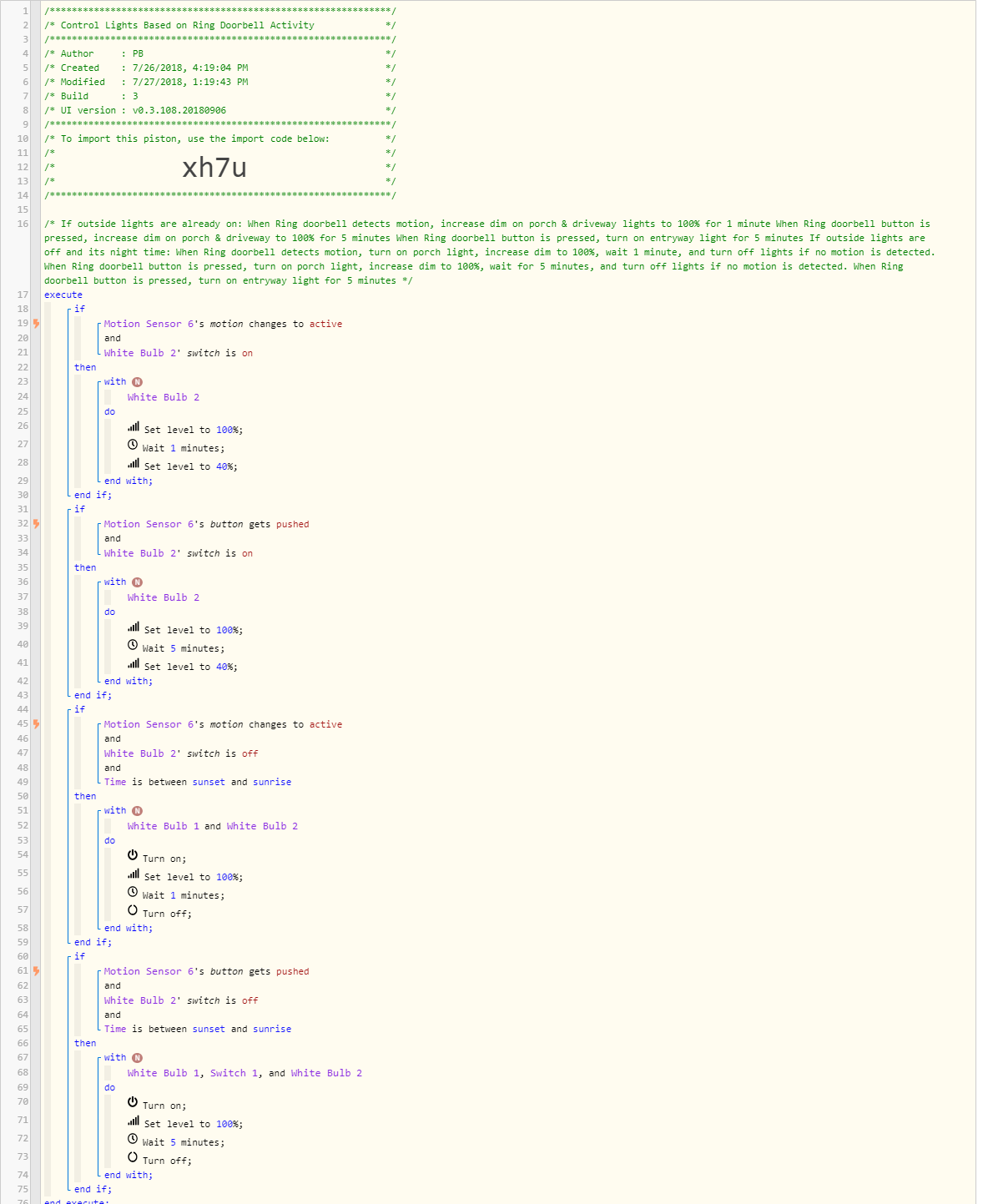Screen dimensions: 983x1204
Task: Click the description comment on line 16
Action: (490, 252)
